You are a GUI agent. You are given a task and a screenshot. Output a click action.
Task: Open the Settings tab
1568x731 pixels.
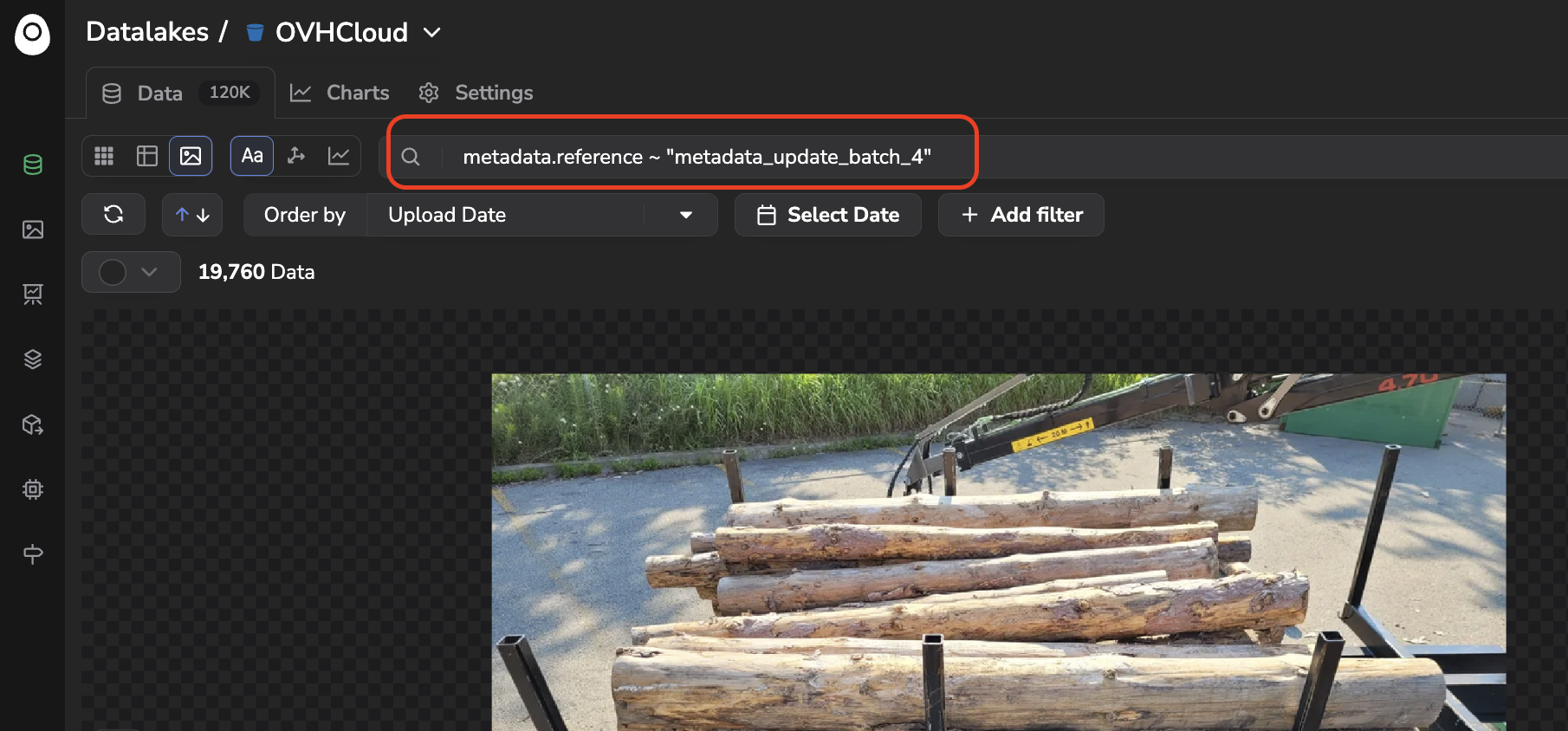coord(476,93)
